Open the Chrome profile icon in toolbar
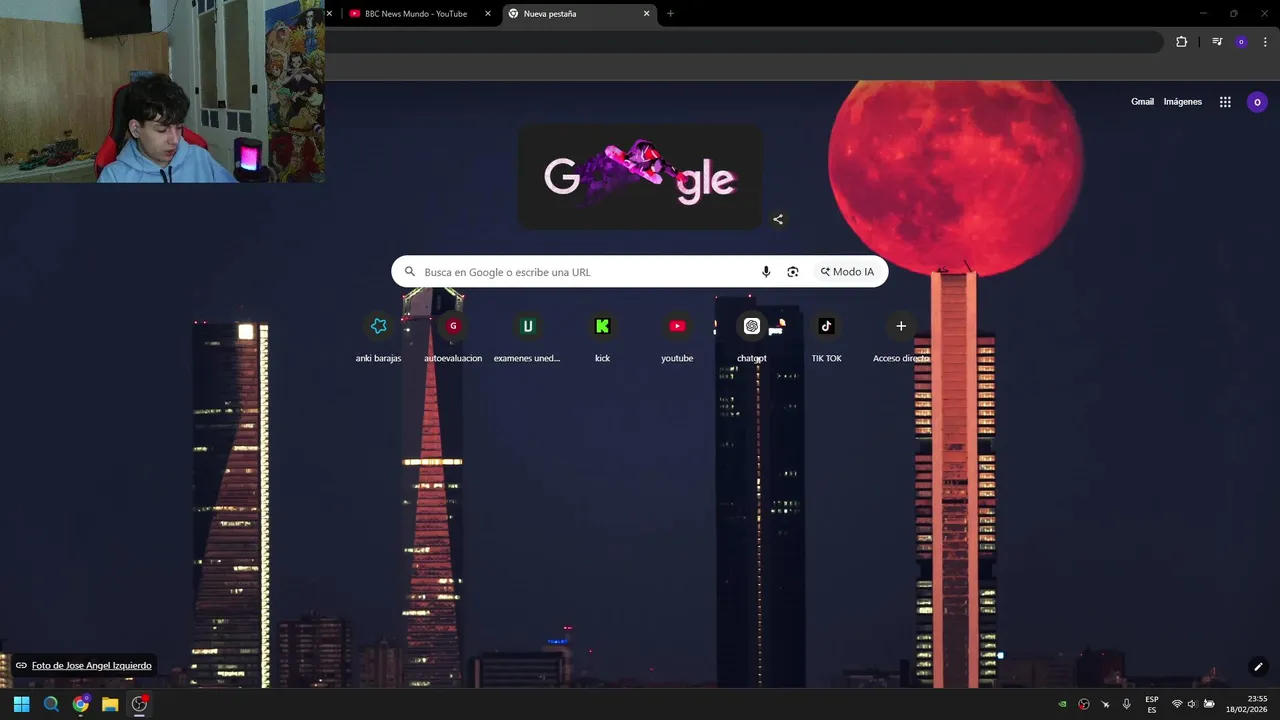 click(x=1241, y=42)
